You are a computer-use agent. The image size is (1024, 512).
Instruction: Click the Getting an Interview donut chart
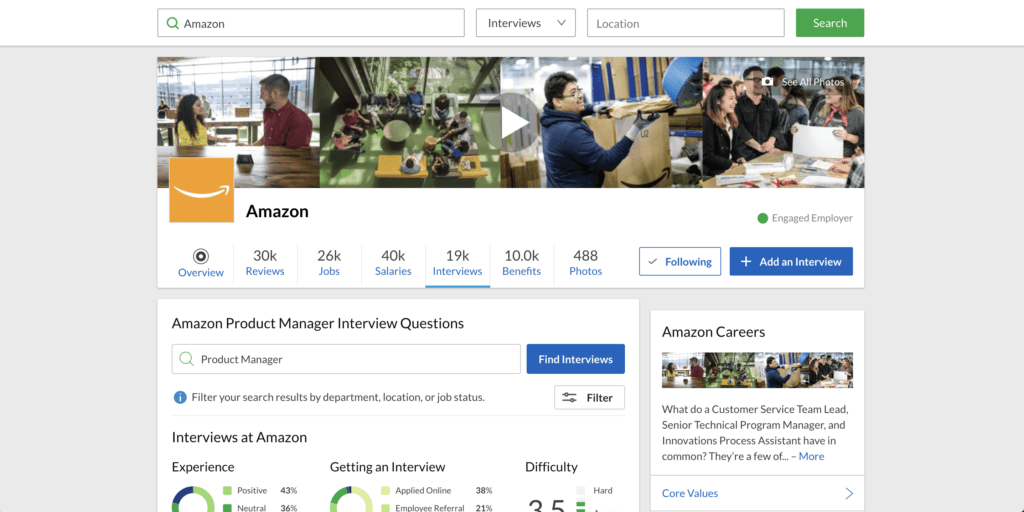pos(351,500)
